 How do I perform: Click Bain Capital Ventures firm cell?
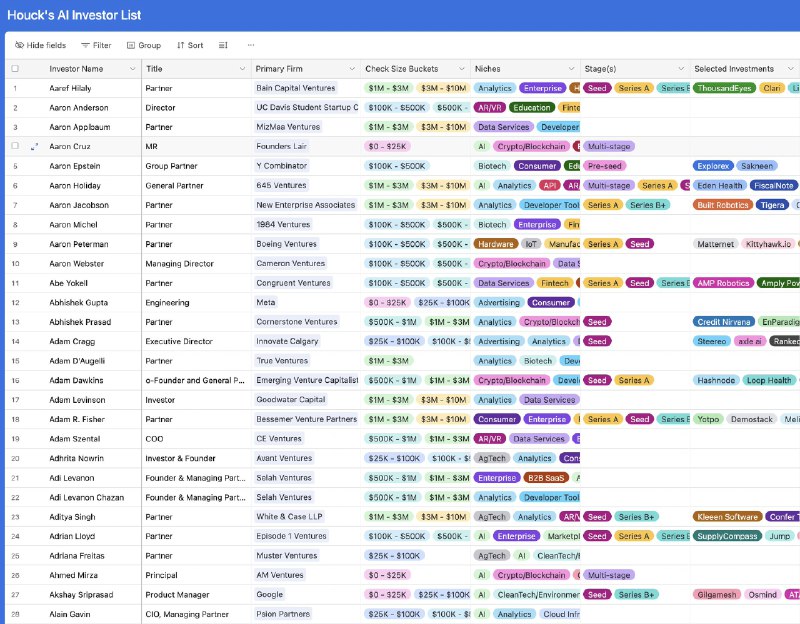pos(296,88)
